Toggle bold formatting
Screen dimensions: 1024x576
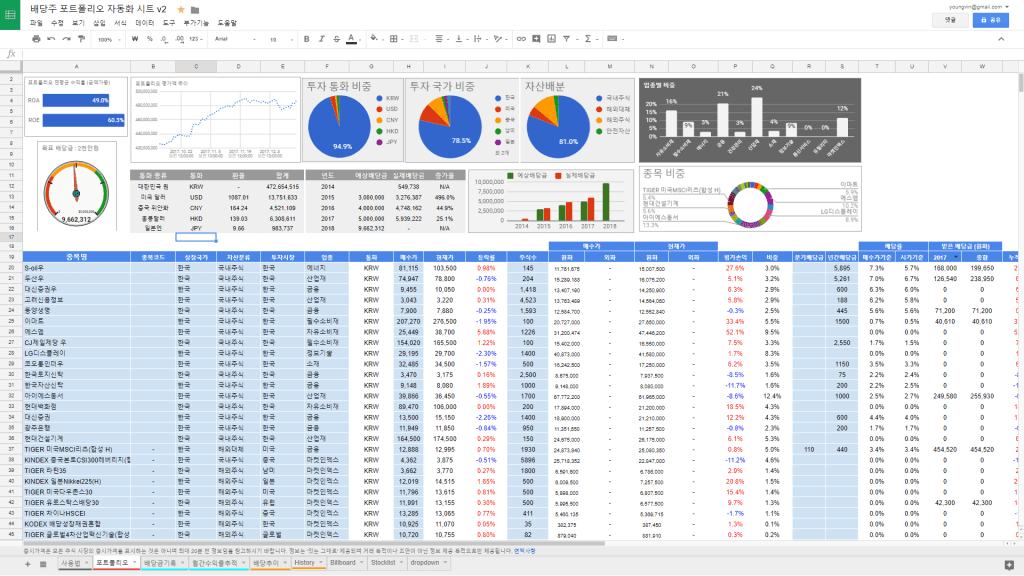pos(306,39)
